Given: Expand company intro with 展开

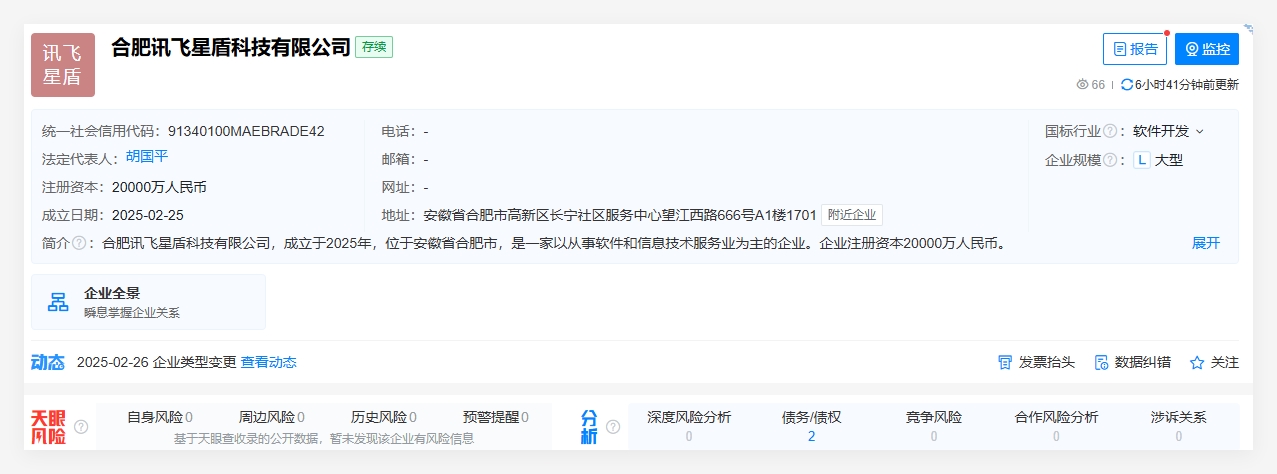Looking at the screenshot, I should [1206, 243].
